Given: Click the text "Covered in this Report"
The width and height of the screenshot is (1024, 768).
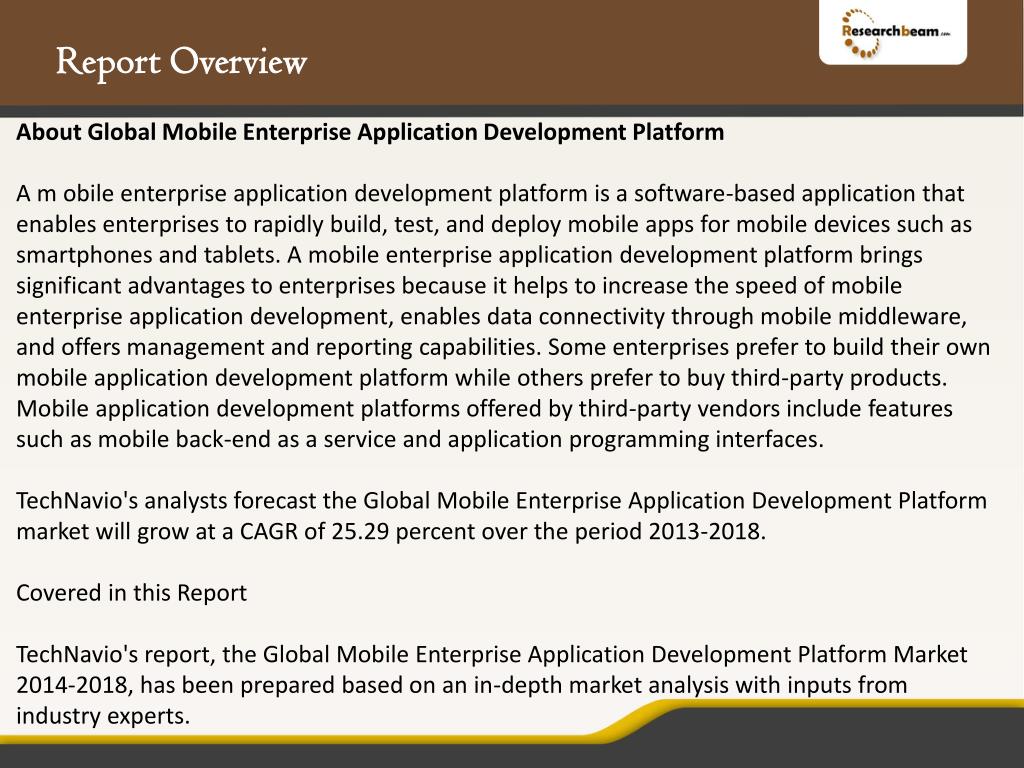Looking at the screenshot, I should tap(132, 593).
